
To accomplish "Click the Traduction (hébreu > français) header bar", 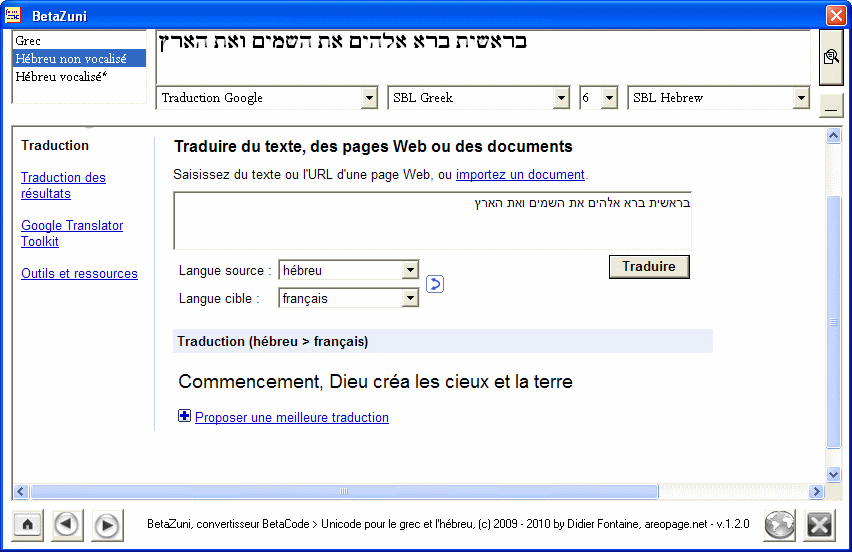I will point(443,341).
